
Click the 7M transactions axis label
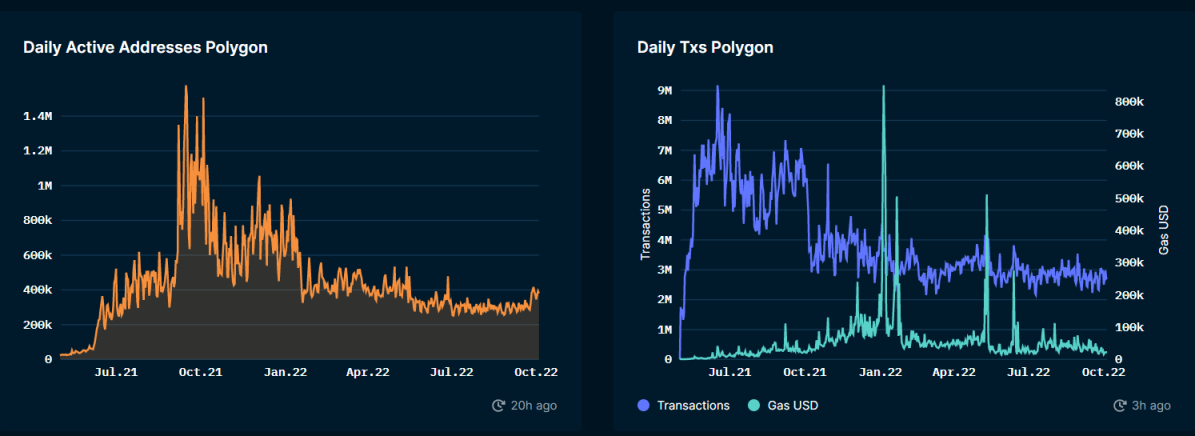(x=664, y=150)
